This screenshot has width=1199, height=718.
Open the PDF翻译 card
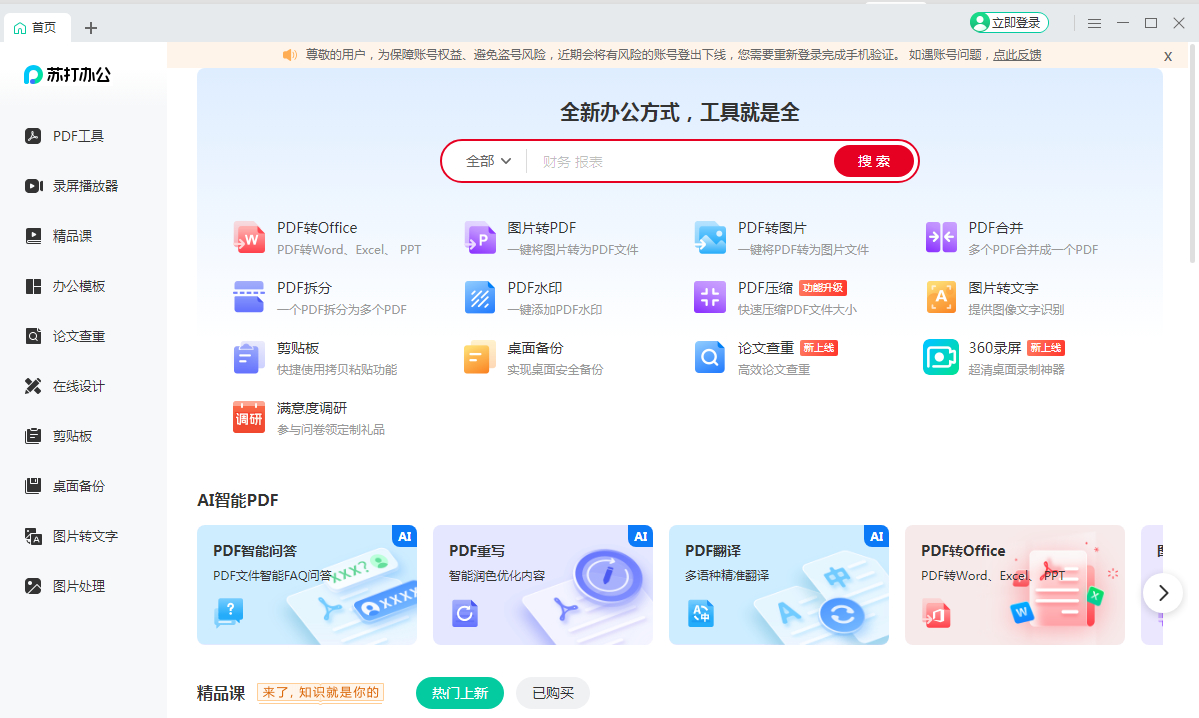click(x=779, y=585)
